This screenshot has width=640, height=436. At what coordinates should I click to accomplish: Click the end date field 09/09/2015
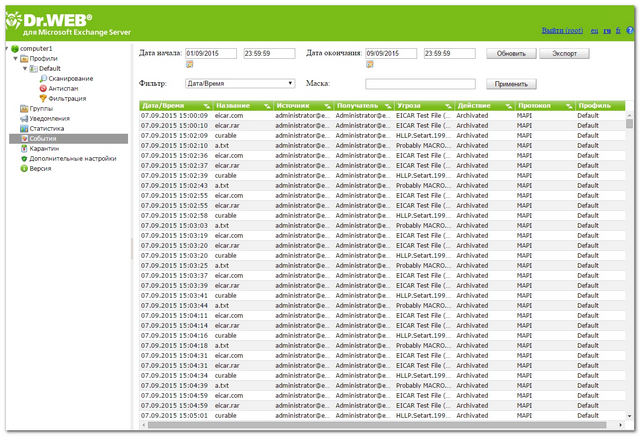tap(391, 53)
